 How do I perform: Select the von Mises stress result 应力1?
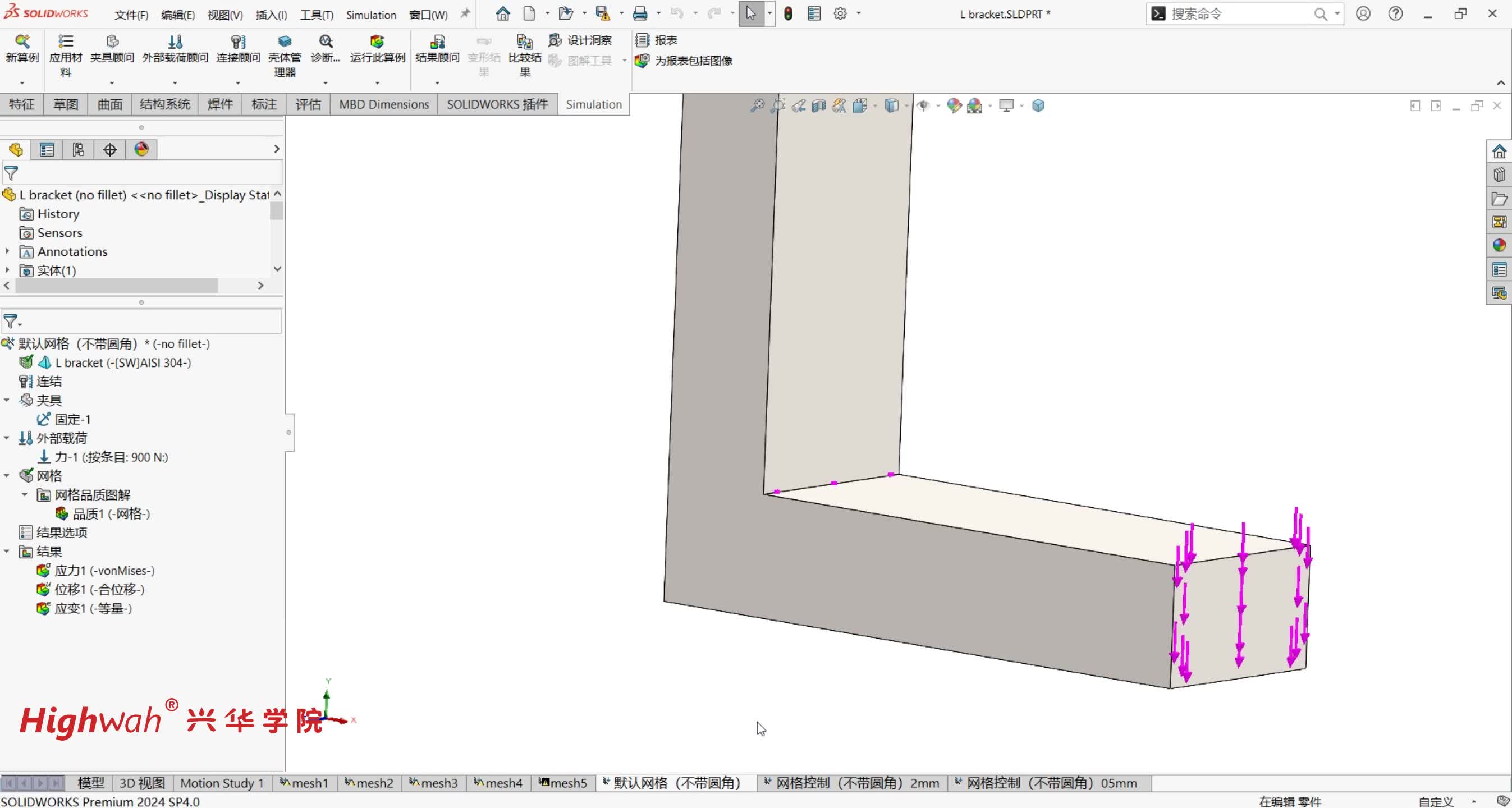pos(104,570)
